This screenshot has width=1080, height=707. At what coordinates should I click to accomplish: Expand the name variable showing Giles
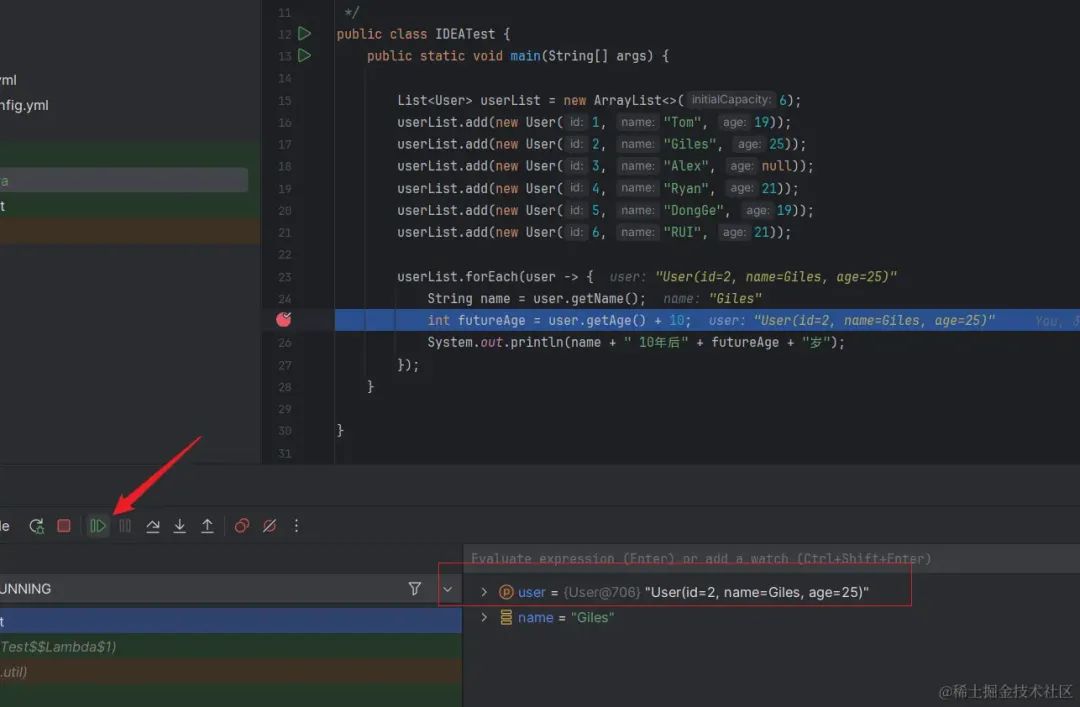[x=484, y=617]
